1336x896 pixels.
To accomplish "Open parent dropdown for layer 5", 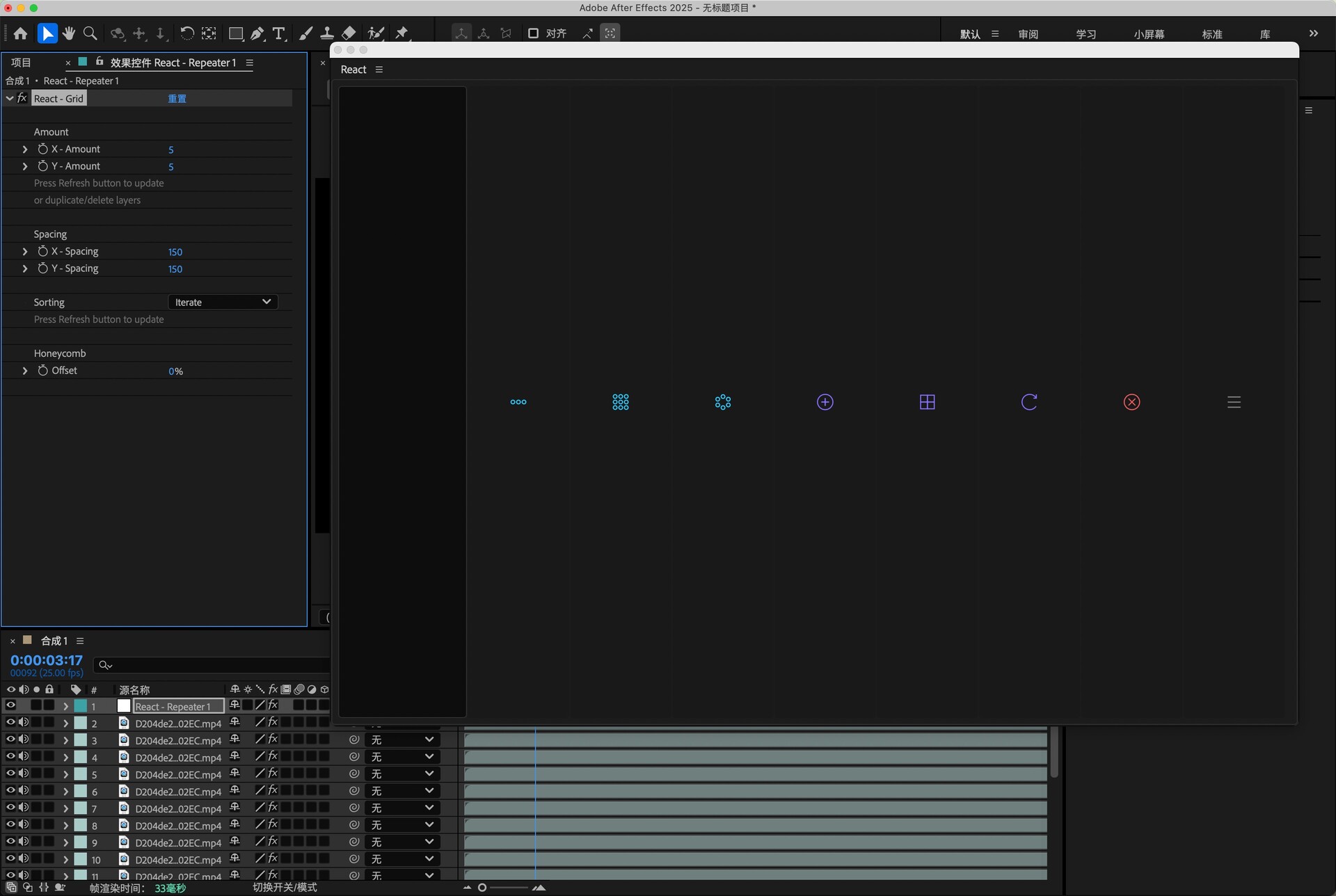I will coord(402,774).
